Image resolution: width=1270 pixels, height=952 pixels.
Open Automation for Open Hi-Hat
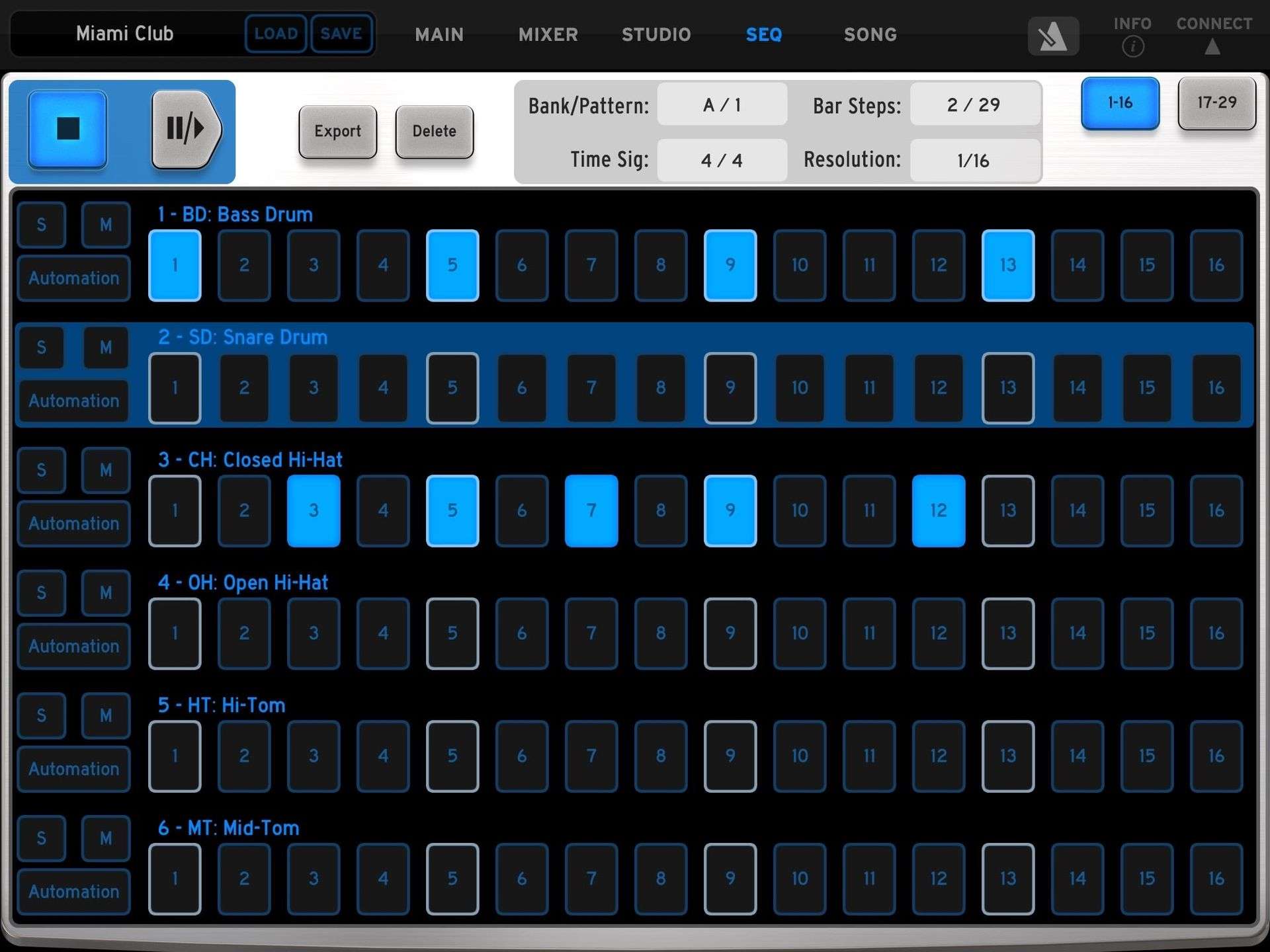tap(74, 647)
